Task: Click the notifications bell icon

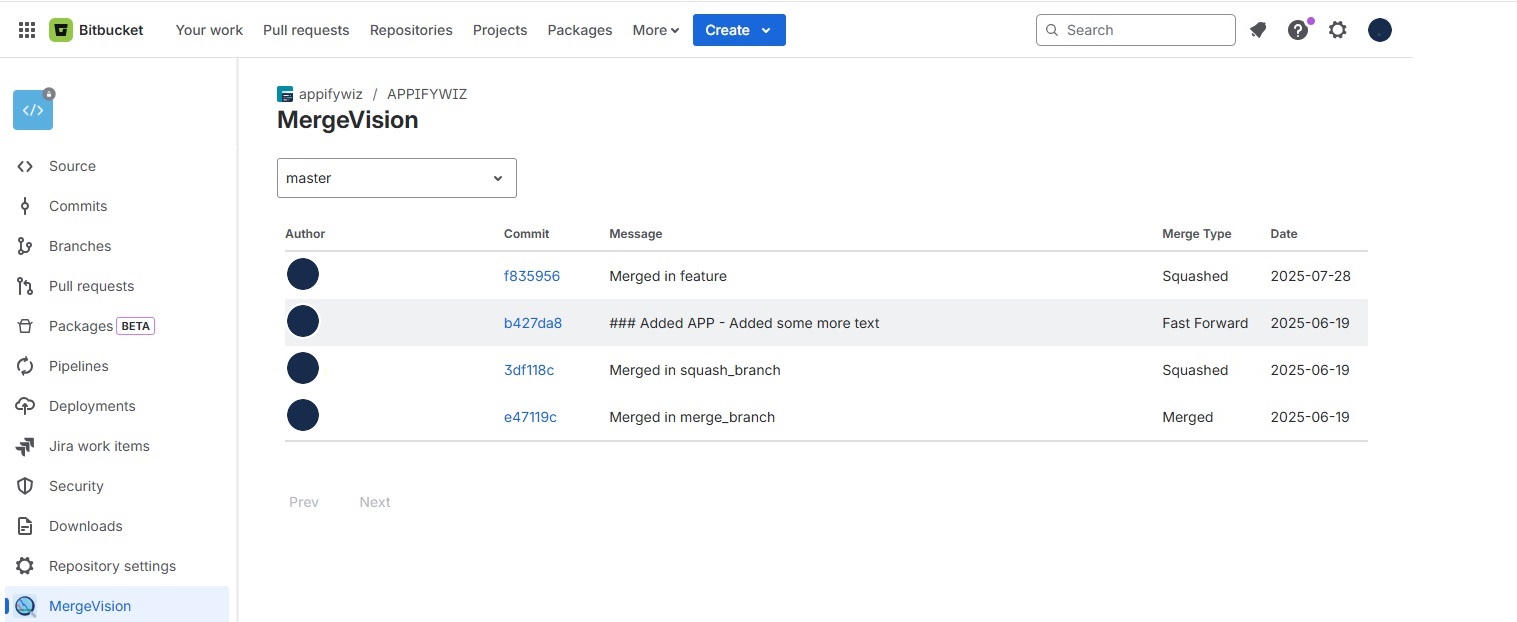Action: [1258, 30]
